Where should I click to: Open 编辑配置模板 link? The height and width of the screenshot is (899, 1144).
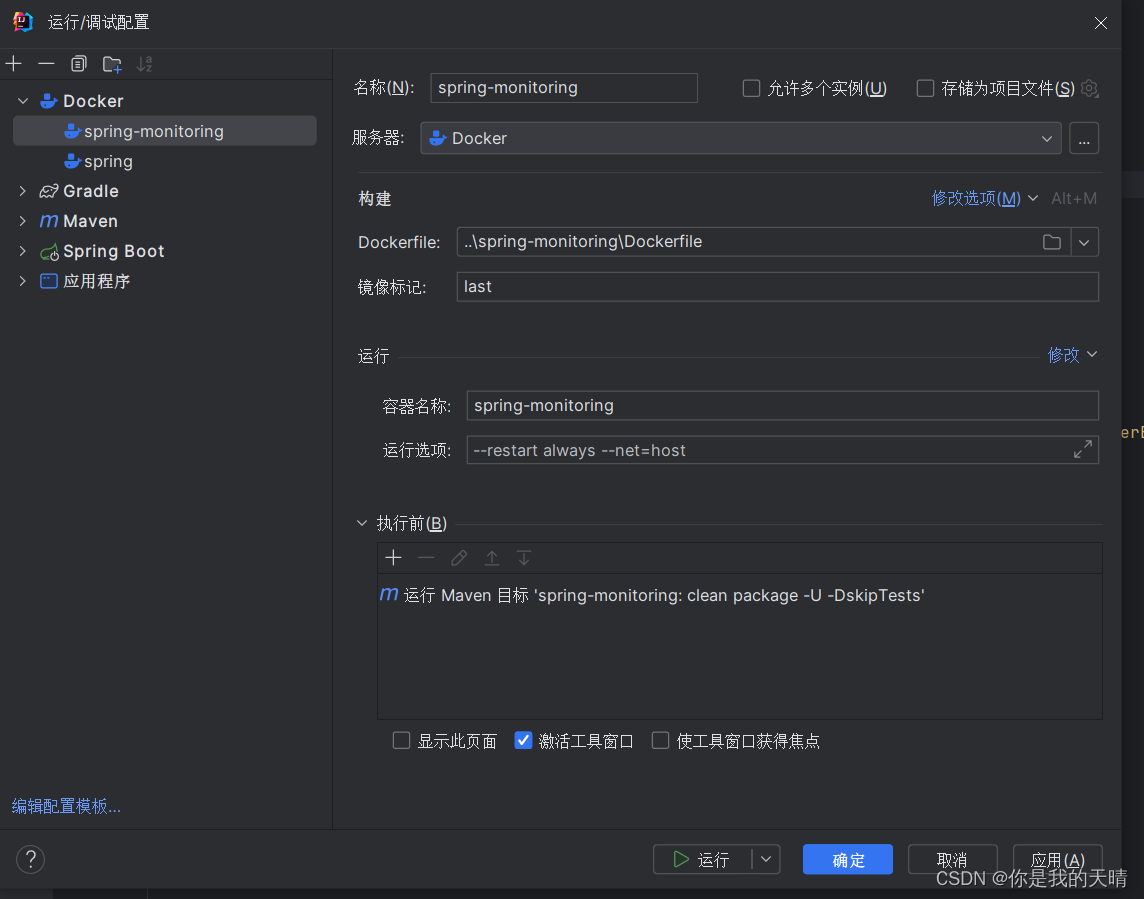point(66,806)
